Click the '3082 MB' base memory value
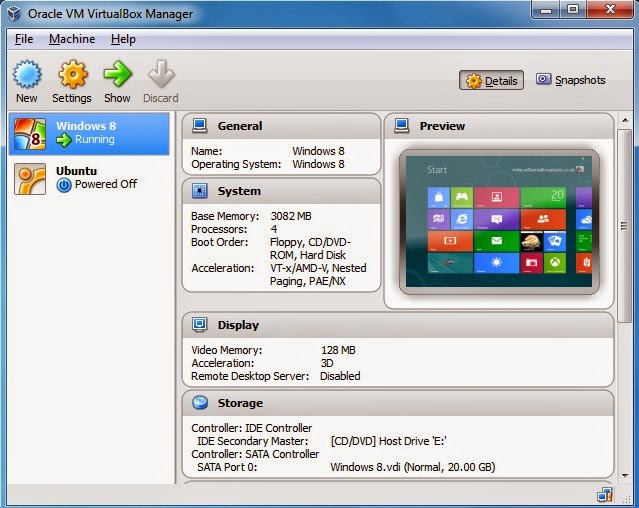 (291, 216)
